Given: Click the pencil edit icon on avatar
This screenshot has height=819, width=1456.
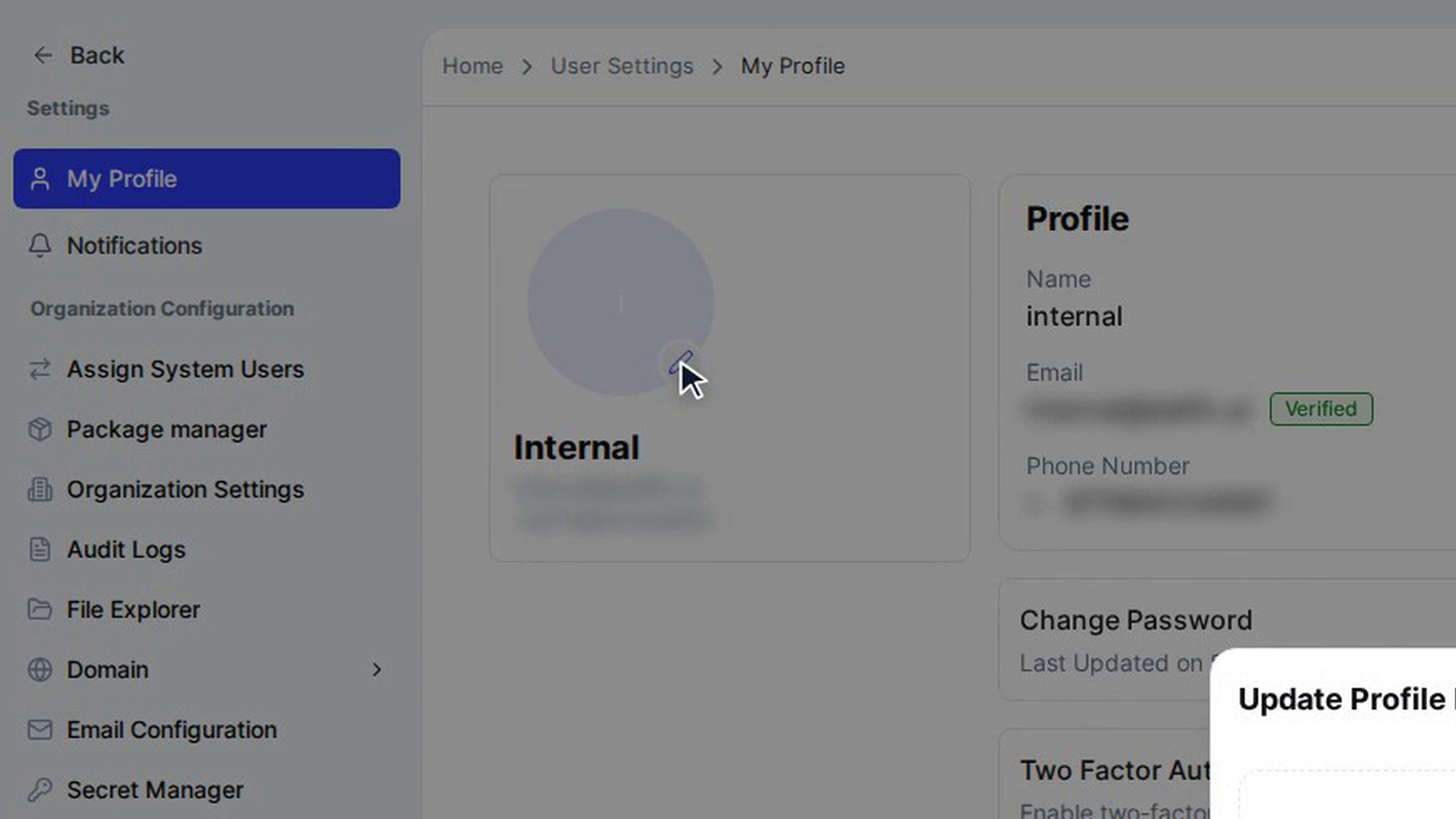Looking at the screenshot, I should click(680, 363).
